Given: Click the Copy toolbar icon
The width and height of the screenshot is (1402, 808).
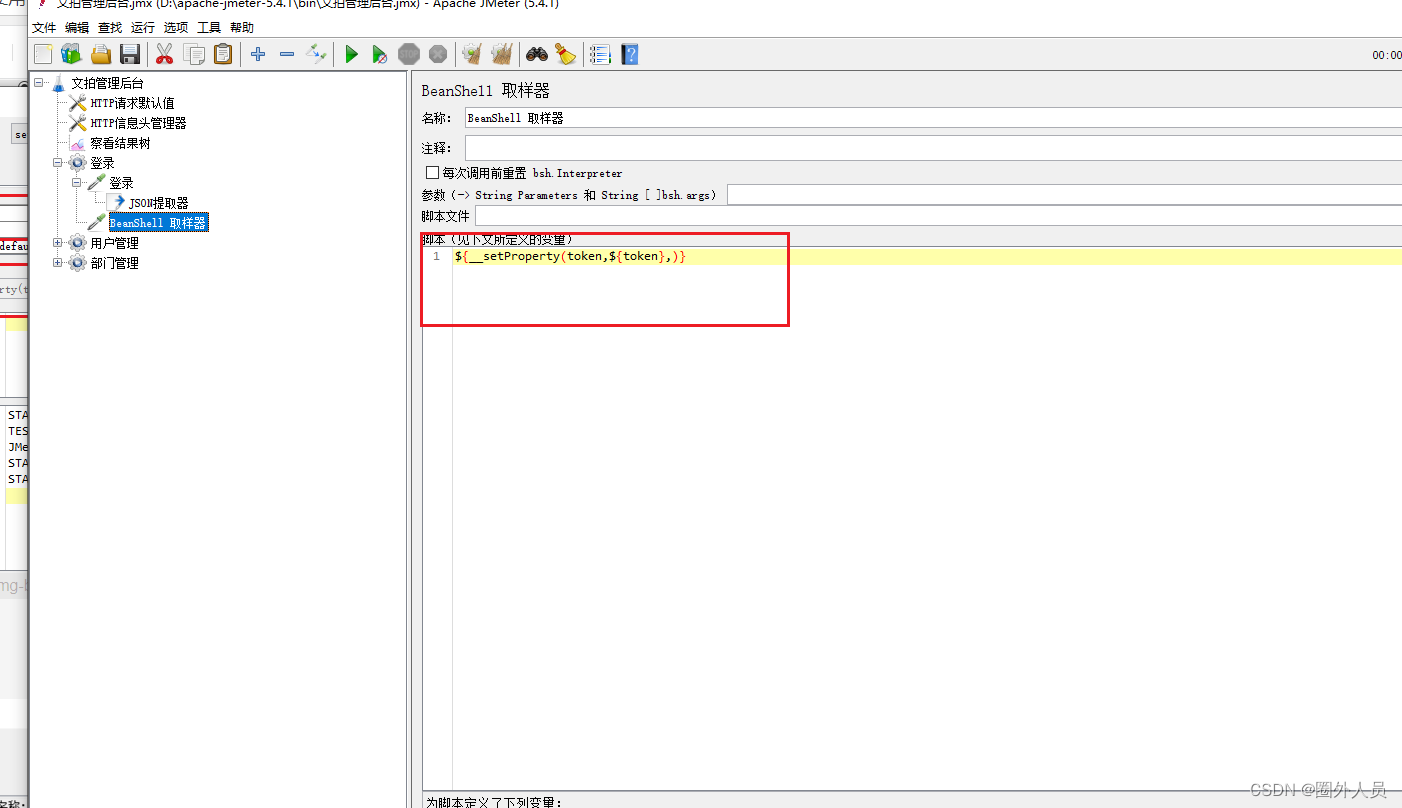Looking at the screenshot, I should pyautogui.click(x=194, y=54).
